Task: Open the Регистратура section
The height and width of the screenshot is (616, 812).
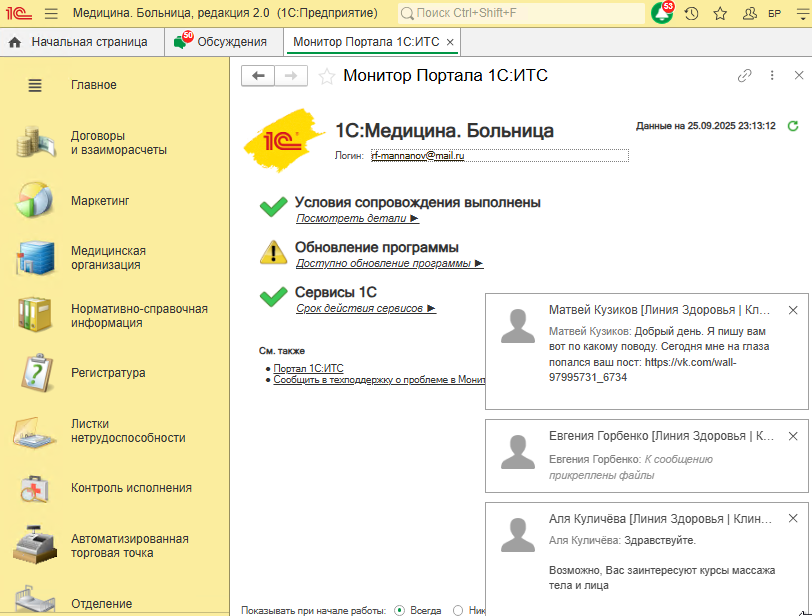Action: [108, 373]
